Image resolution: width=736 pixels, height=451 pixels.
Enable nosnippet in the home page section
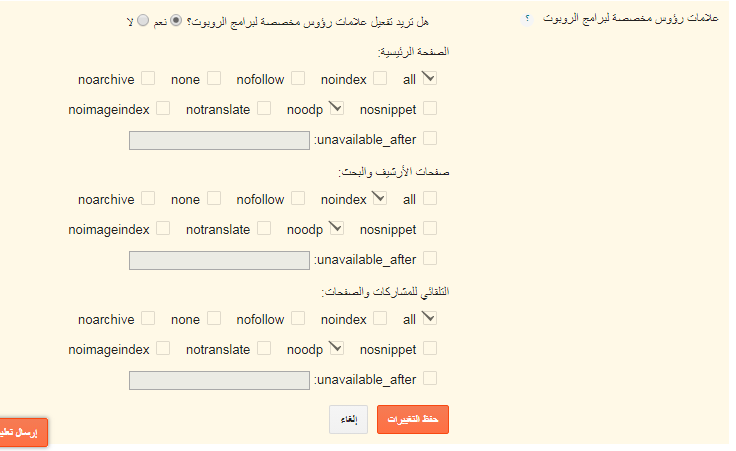point(429,108)
